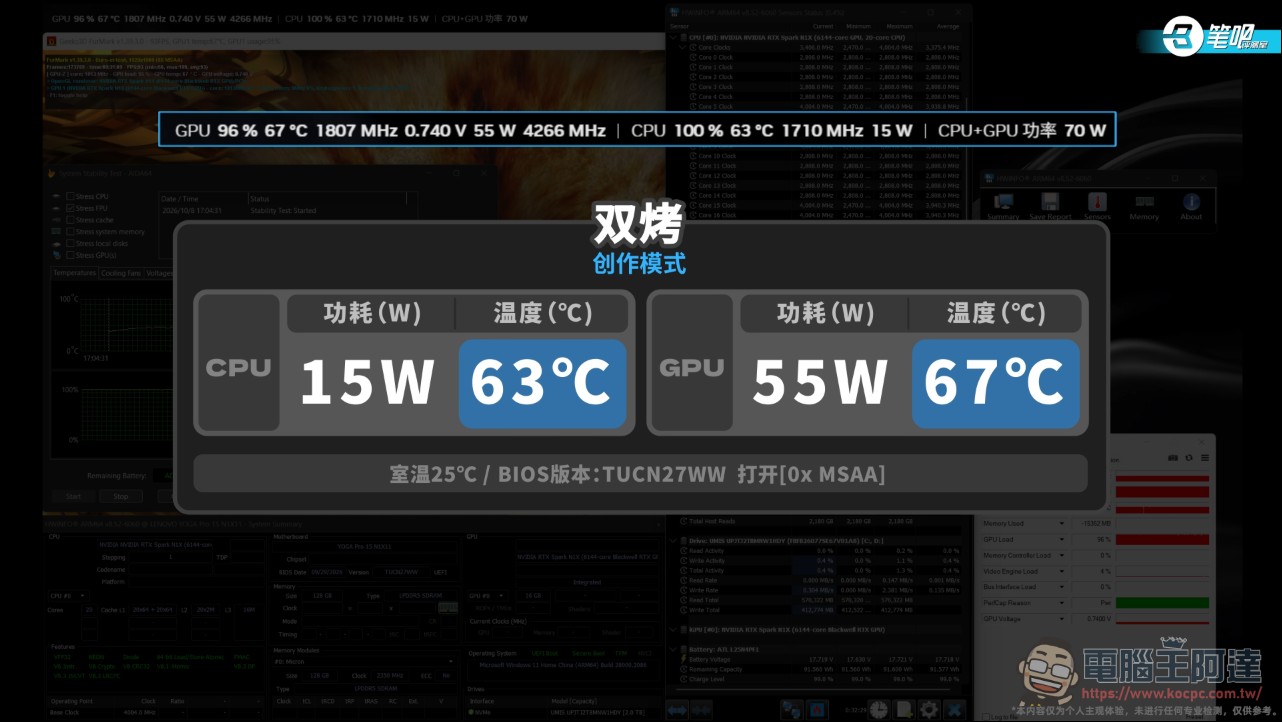The image size is (1282, 722).
Task: Open the Memory Used sensor dropdown
Action: [1061, 523]
